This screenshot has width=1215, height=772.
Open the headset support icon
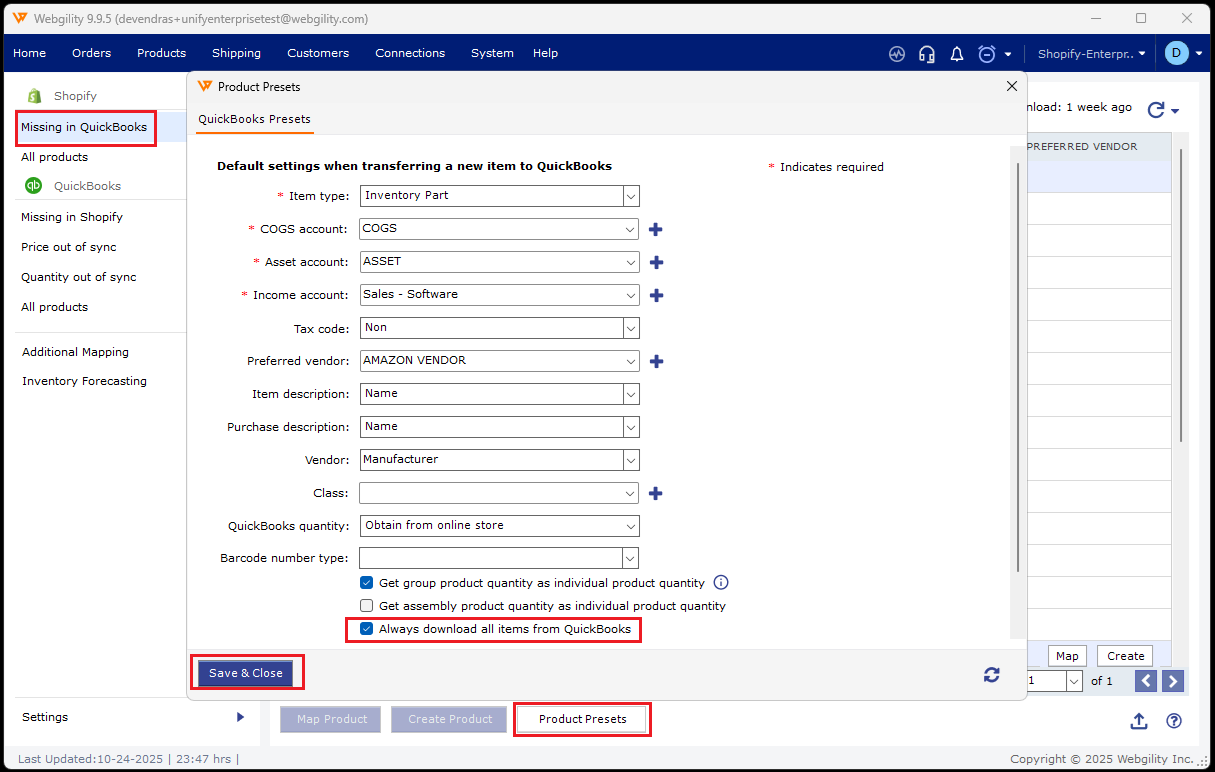pyautogui.click(x=927, y=54)
